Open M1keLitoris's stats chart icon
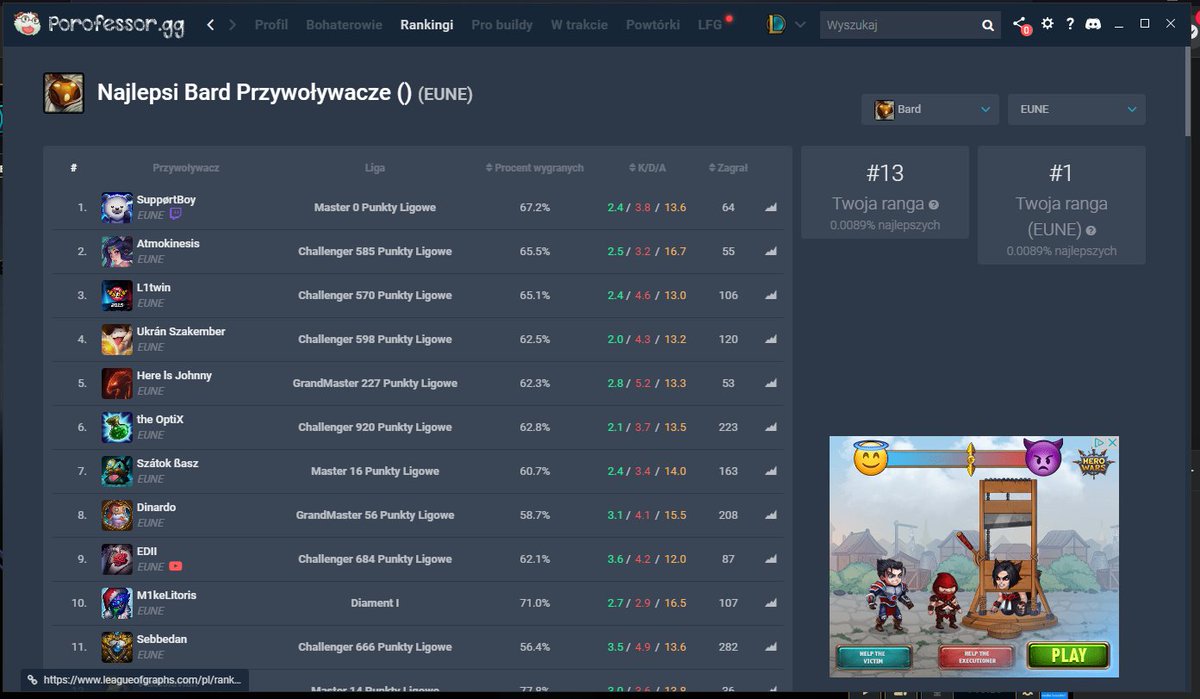 point(771,604)
